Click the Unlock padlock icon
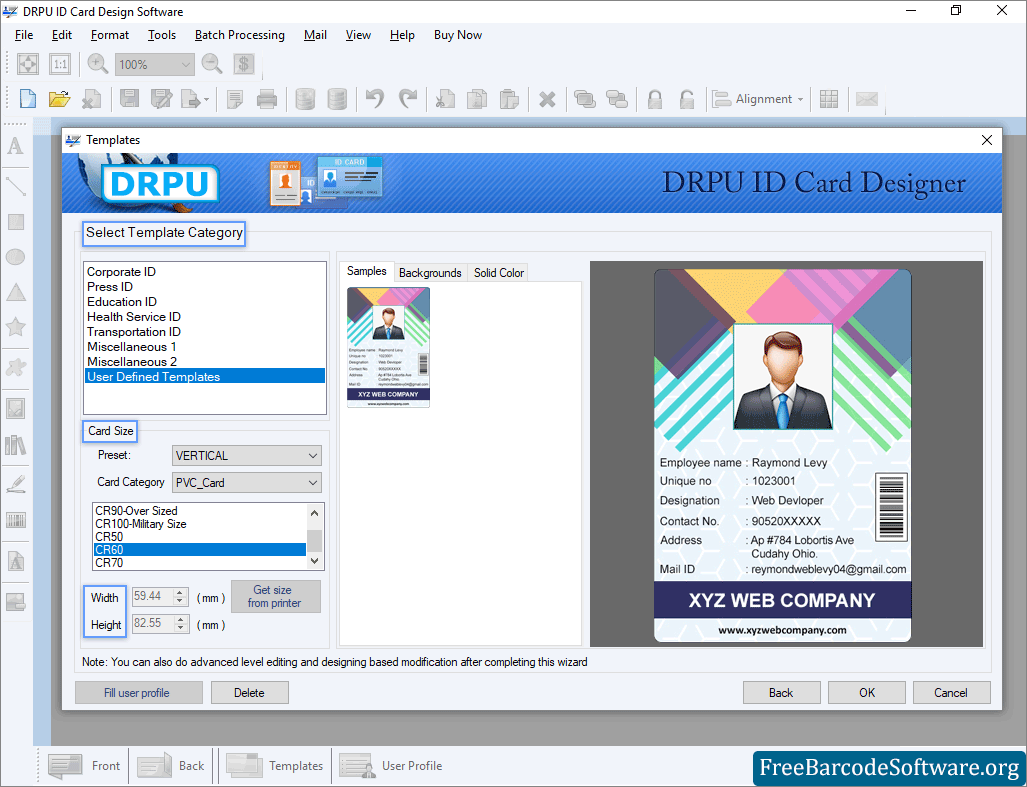This screenshot has height=787, width=1027. click(686, 99)
